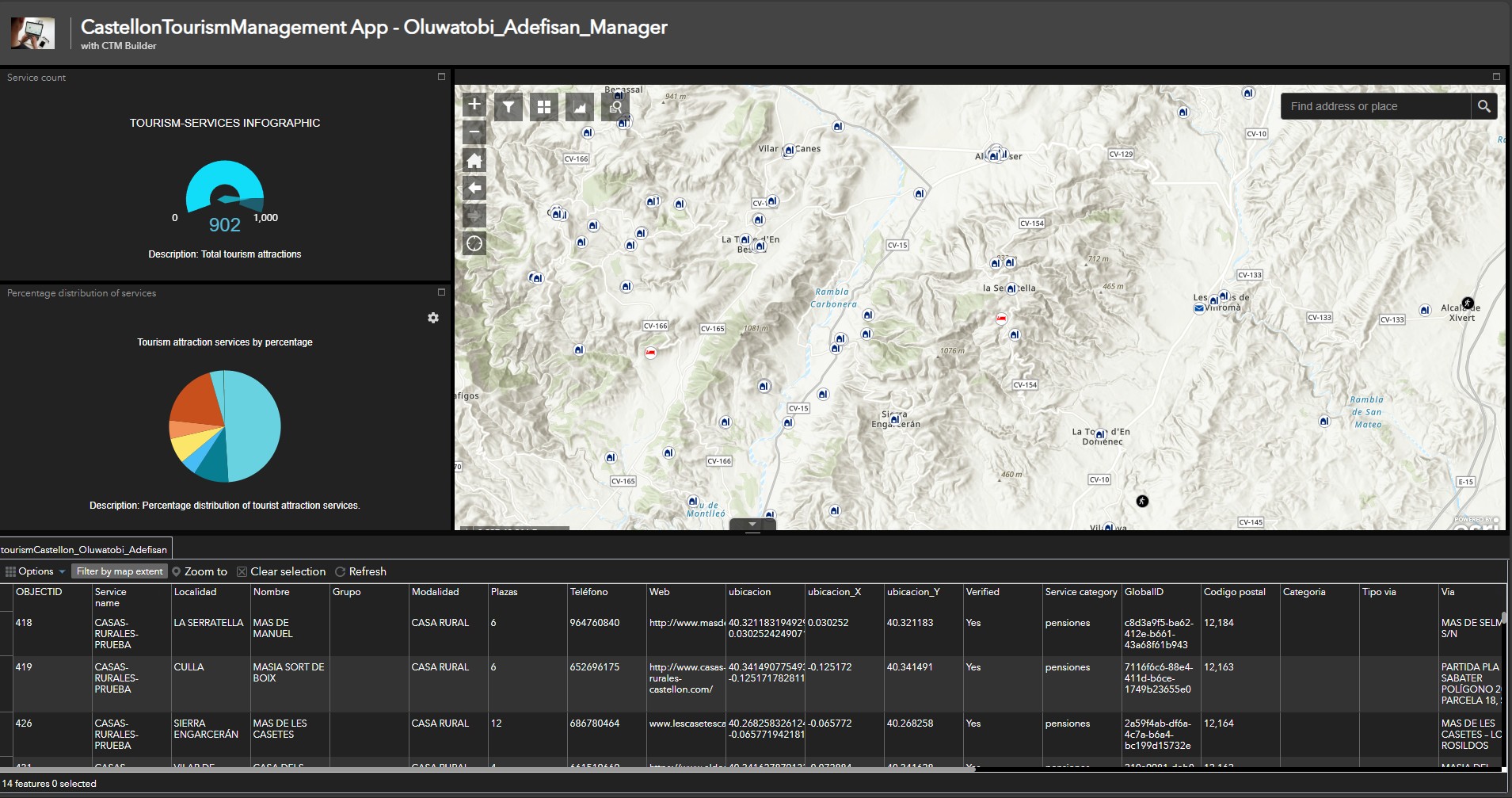Go to previous map extent

(474, 189)
